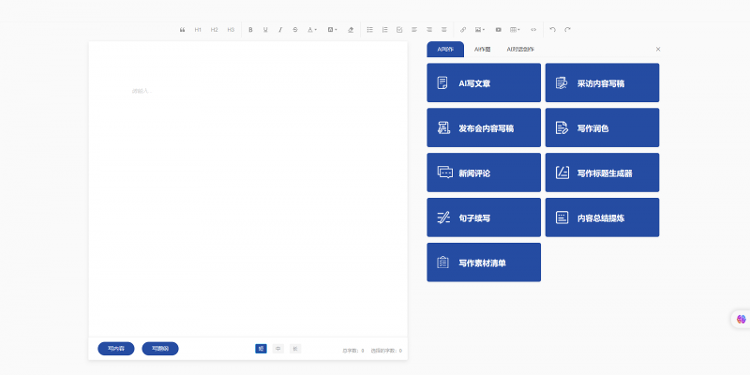Apply strikethrough formatting icon
Image resolution: width=750 pixels, height=375 pixels.
tap(295, 30)
